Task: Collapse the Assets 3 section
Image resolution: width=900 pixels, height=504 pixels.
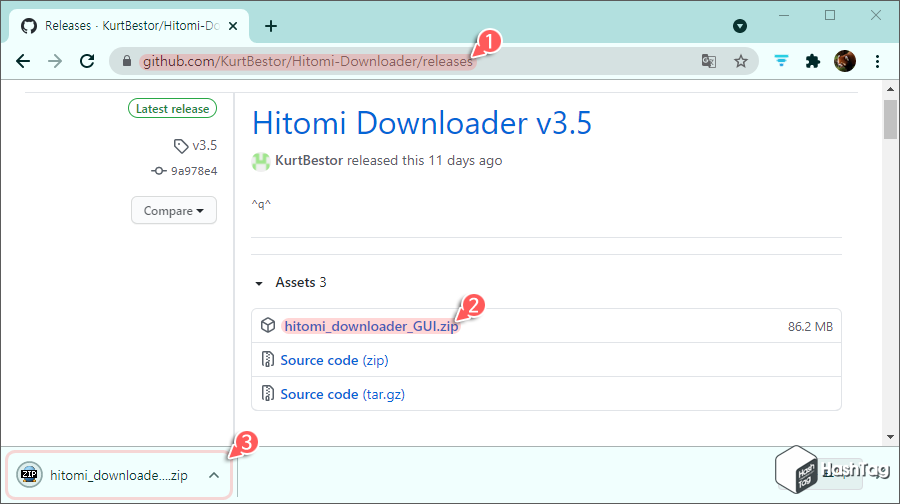Action: point(290,282)
